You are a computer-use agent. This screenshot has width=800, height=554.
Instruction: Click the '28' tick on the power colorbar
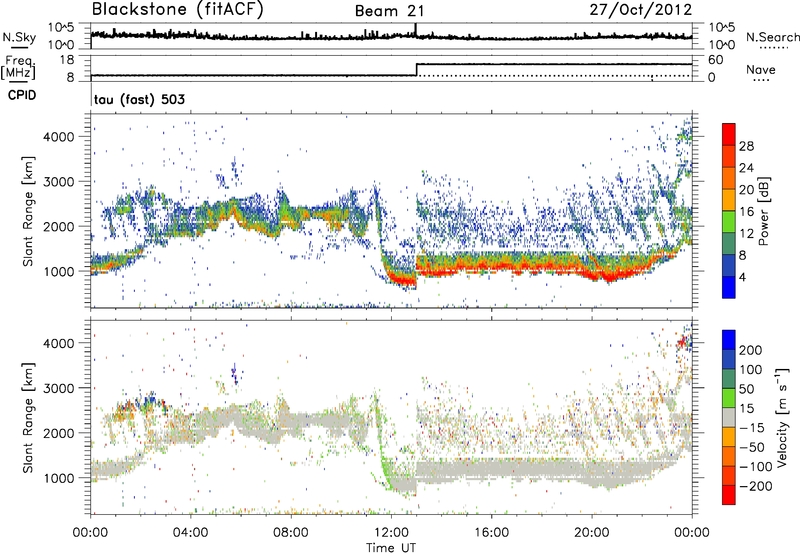(x=746, y=146)
